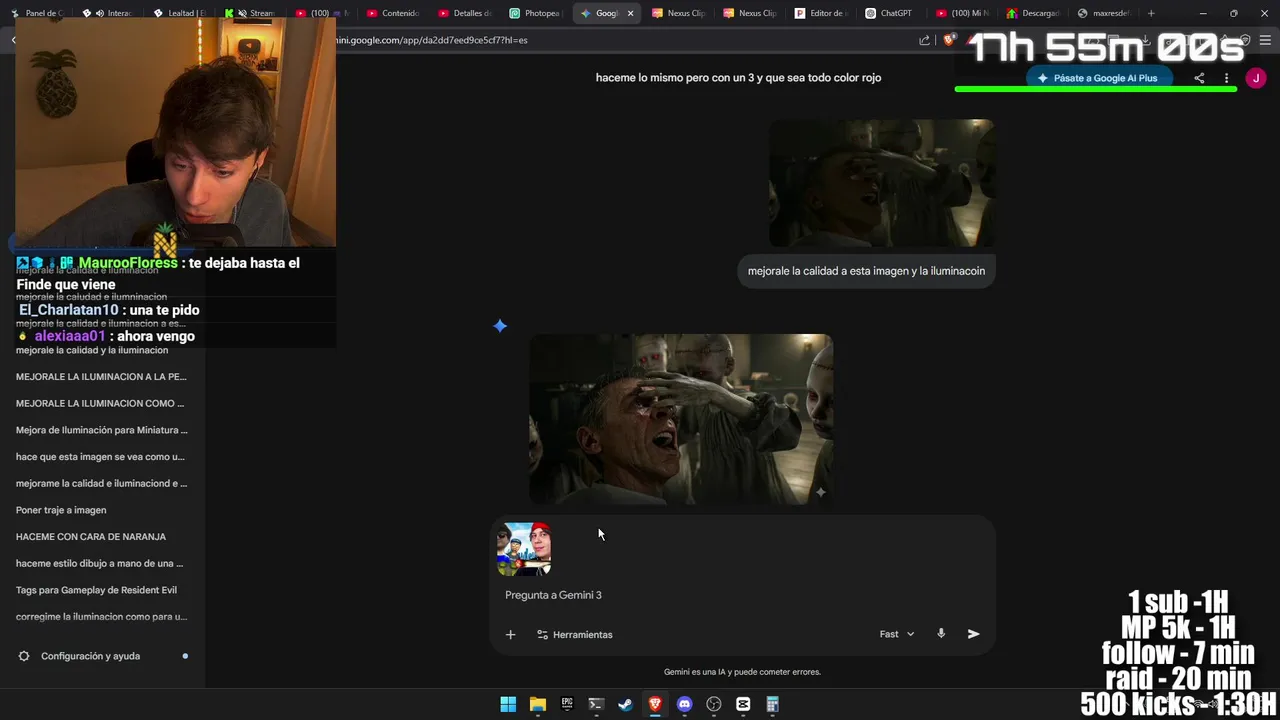Switch to the 'Editor de' browser tab
This screenshot has height=720, width=1280.
click(x=820, y=13)
